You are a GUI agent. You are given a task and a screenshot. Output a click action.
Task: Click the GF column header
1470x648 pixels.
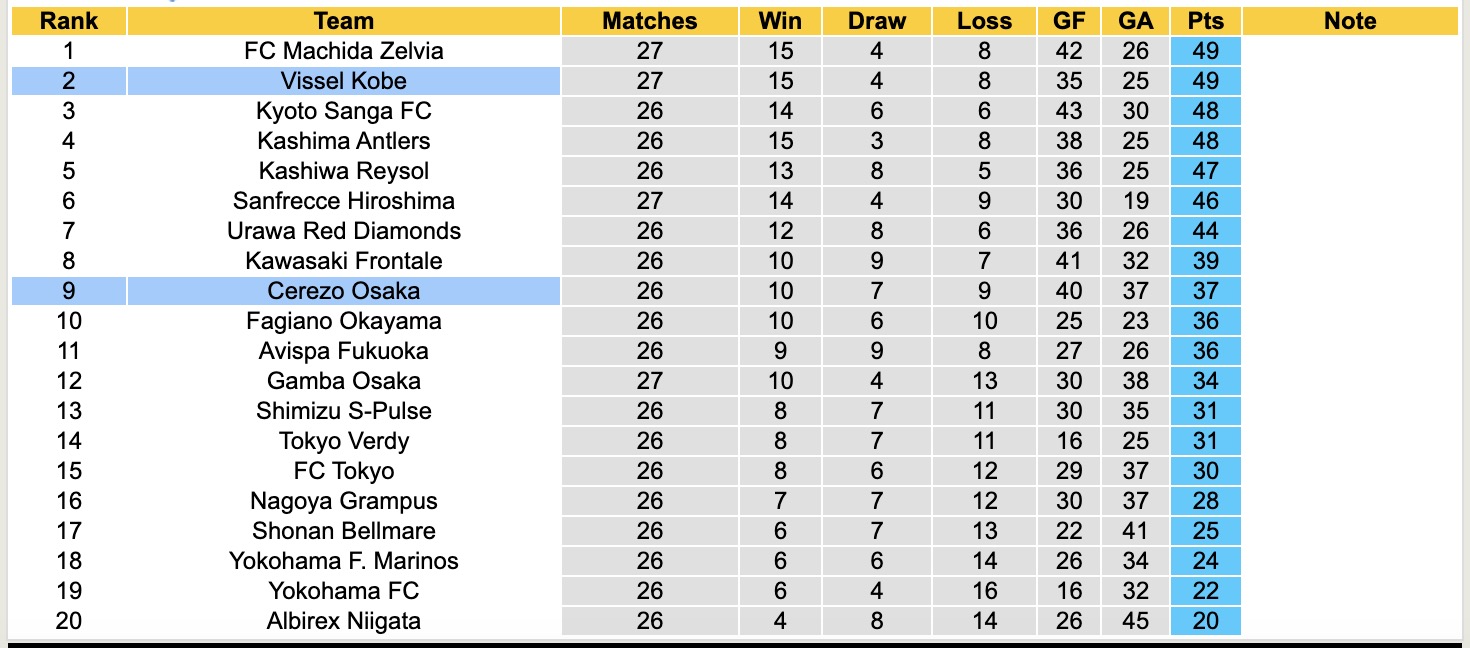1069,21
